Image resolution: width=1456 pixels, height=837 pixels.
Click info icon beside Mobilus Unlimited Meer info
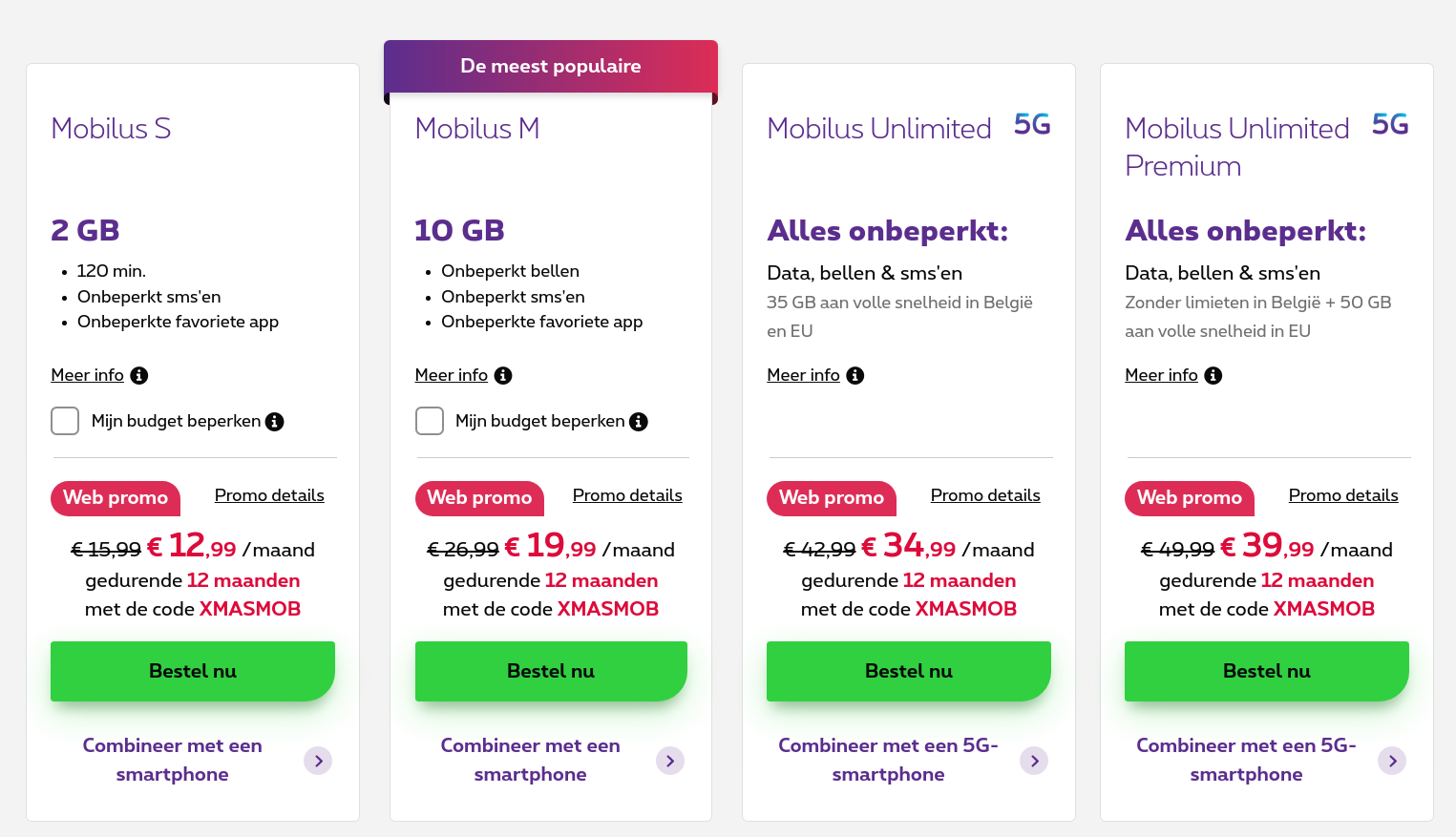tap(855, 376)
